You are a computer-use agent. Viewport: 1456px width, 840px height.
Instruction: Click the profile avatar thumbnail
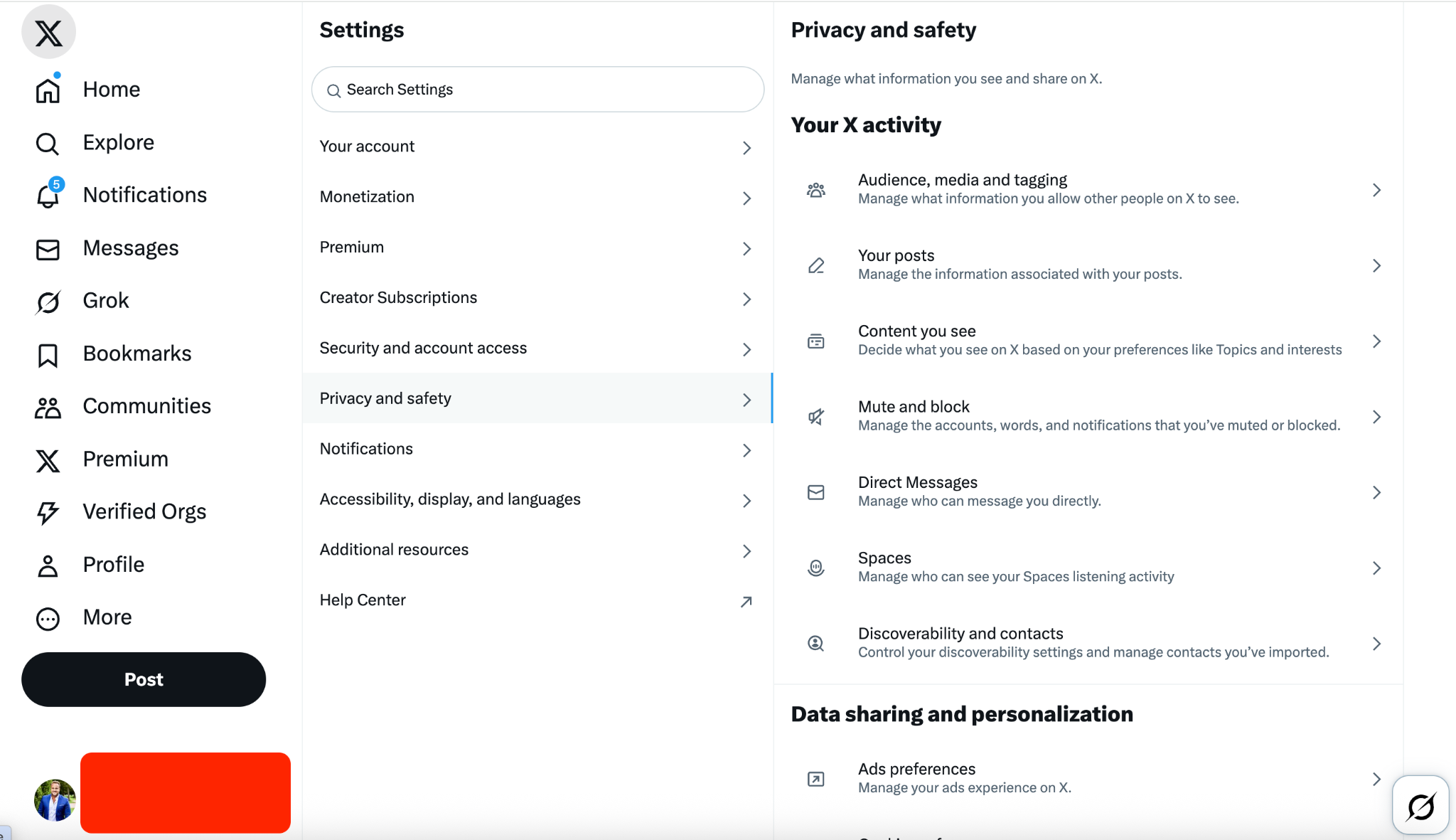coord(55,799)
